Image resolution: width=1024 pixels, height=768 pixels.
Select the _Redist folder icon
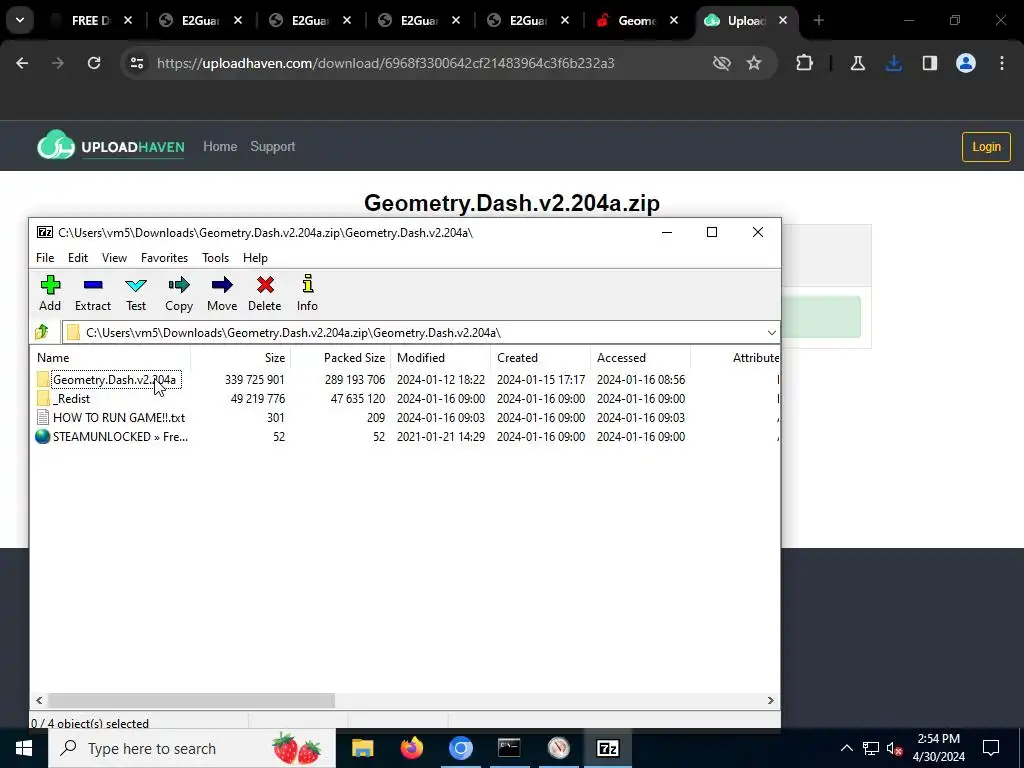(x=43, y=398)
